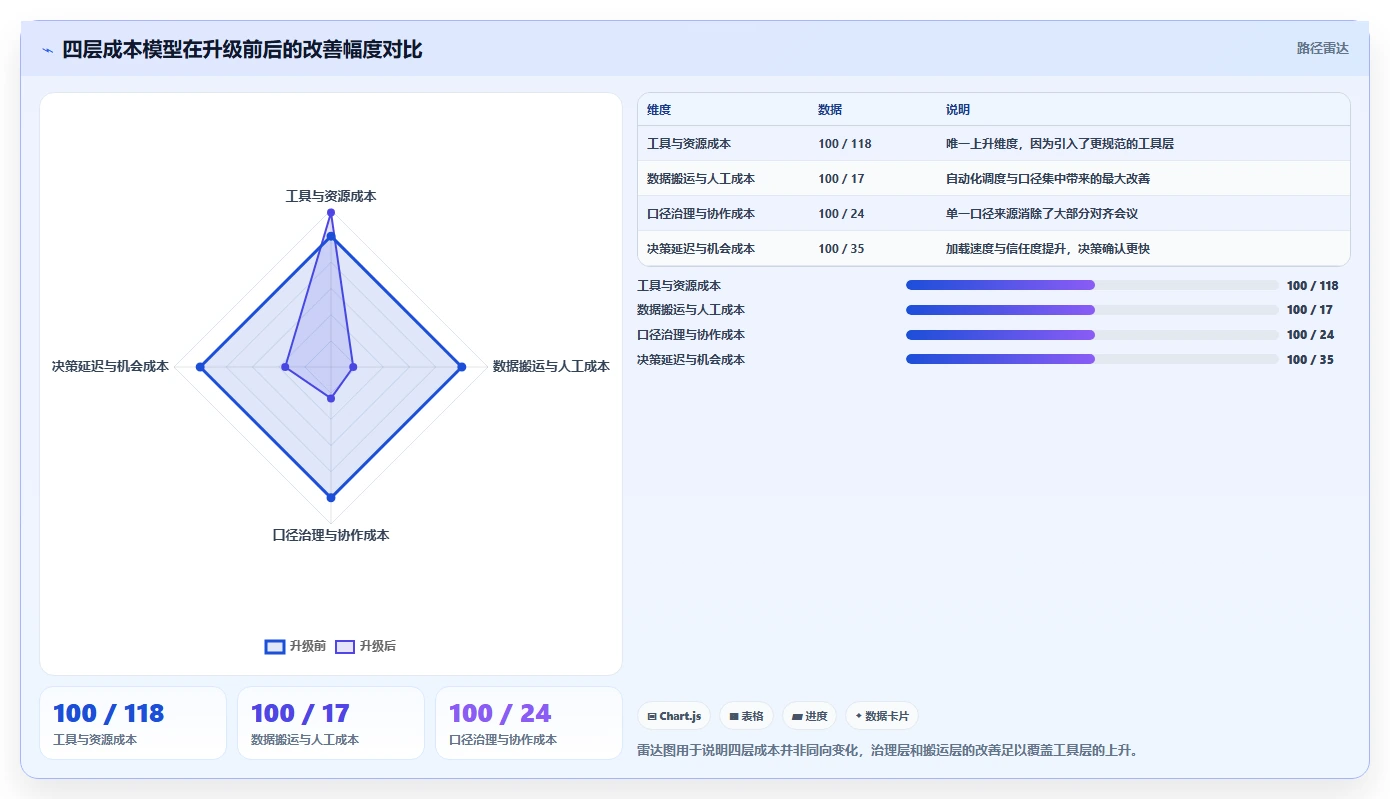The width and height of the screenshot is (1390, 799).
Task: Click the large 100 / 118 card value
Action: tap(108, 714)
